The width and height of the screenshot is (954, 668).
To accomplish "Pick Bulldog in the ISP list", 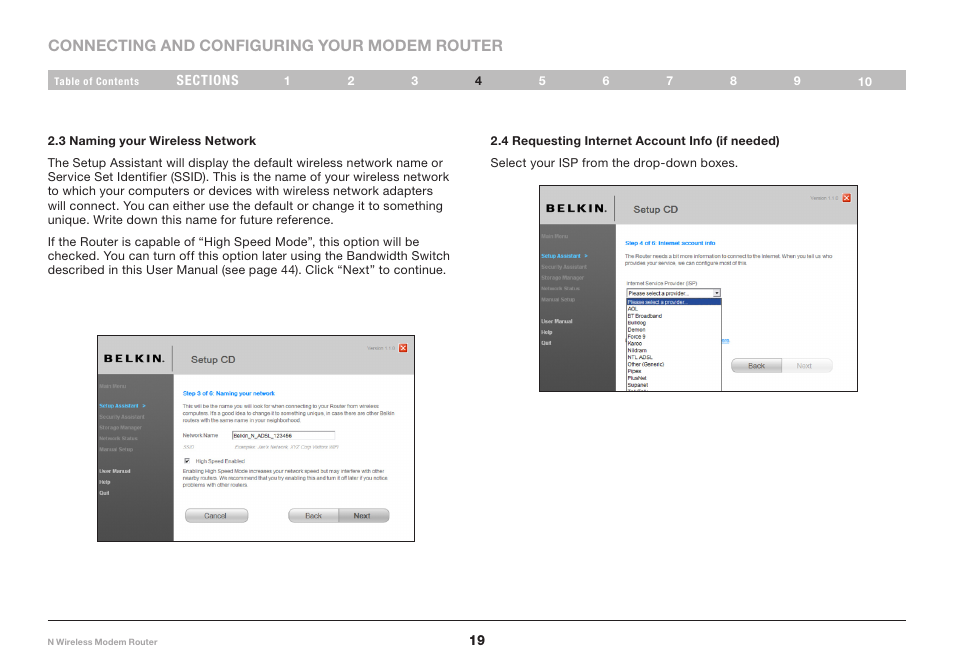I will click(x=636, y=322).
